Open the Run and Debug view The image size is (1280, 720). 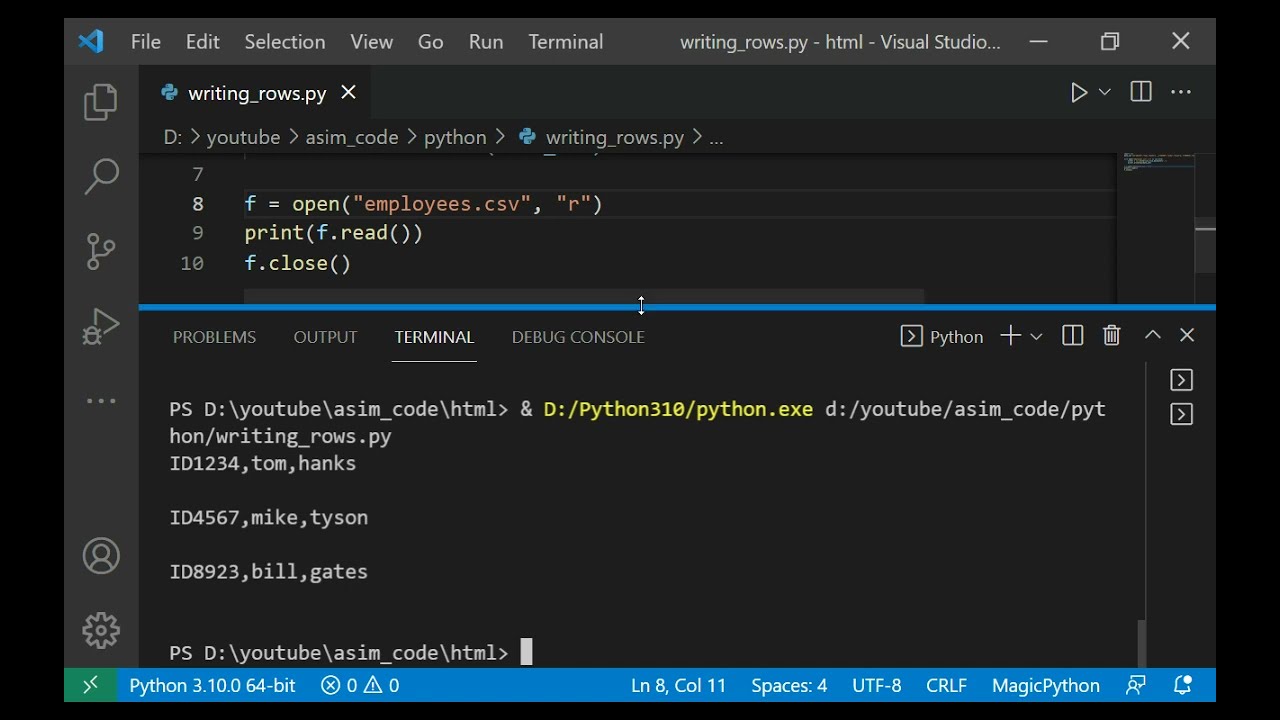pyautogui.click(x=101, y=326)
